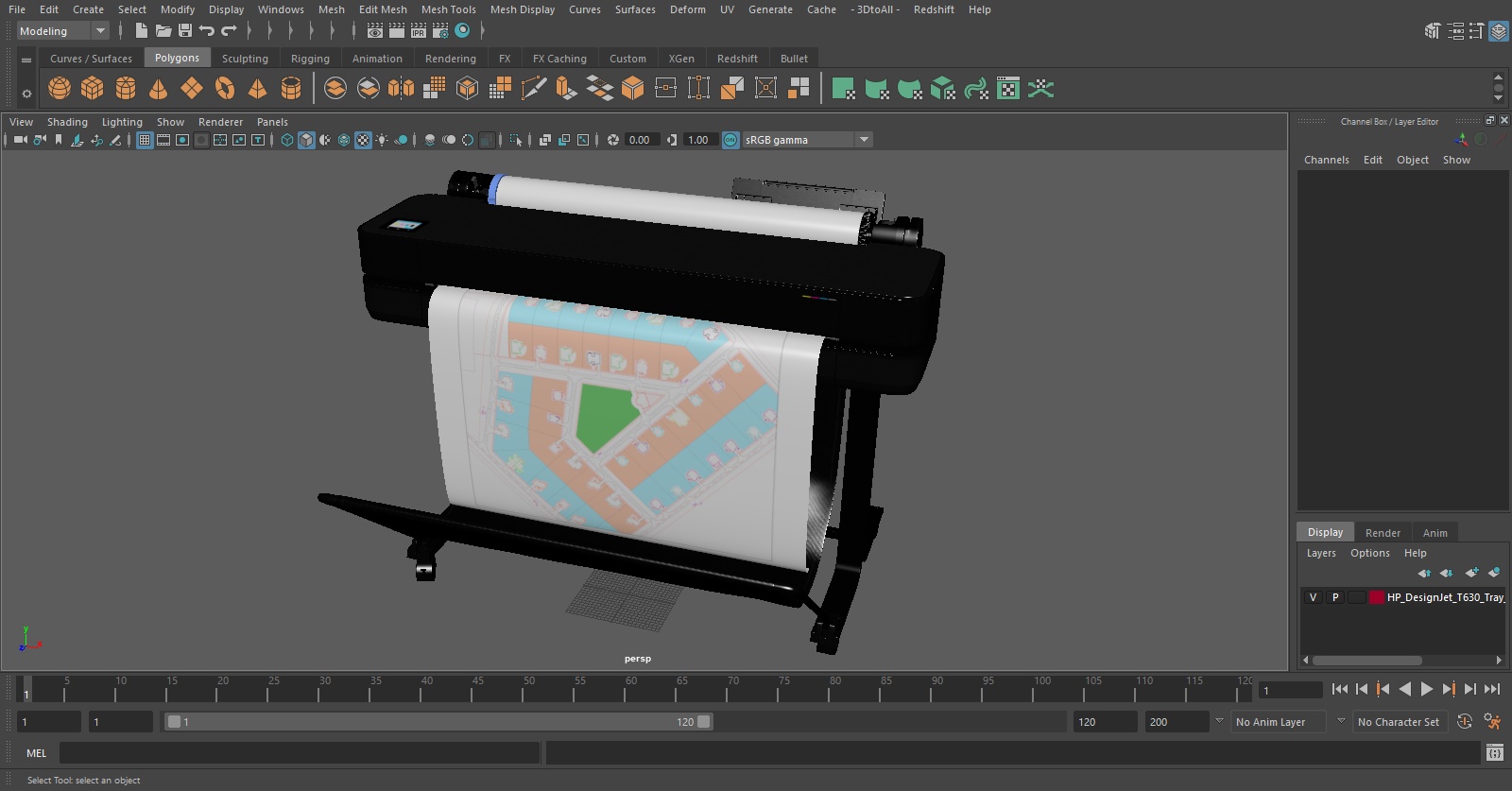This screenshot has width=1512, height=791.
Task: Click the Bridge shelf icon
Action: 599,89
